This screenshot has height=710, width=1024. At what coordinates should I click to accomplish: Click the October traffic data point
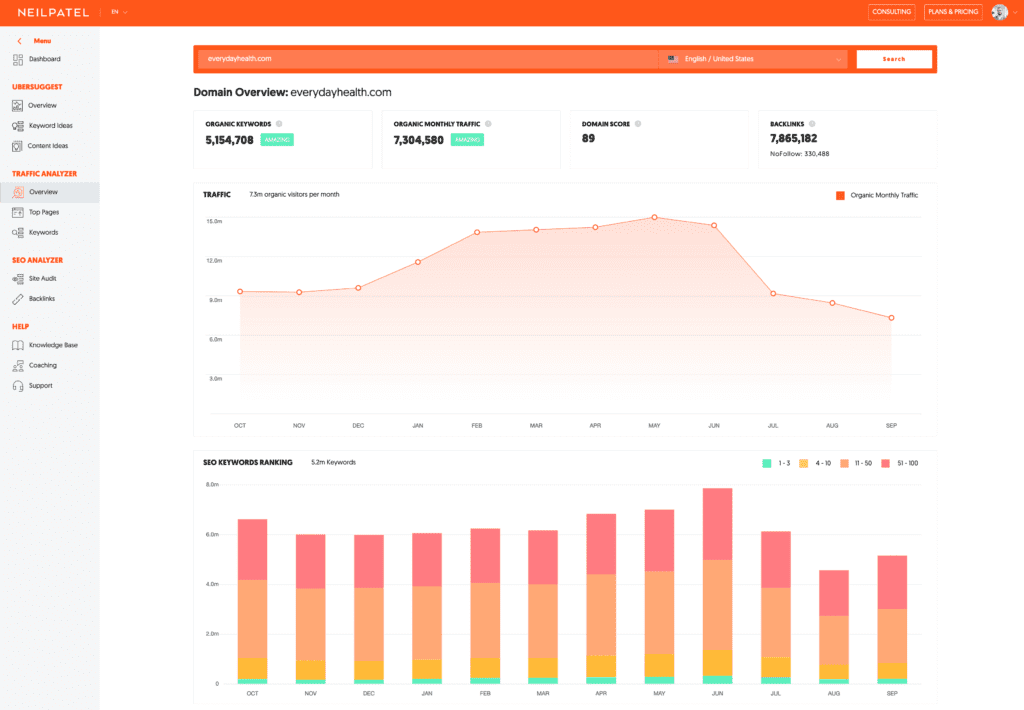pyautogui.click(x=240, y=292)
